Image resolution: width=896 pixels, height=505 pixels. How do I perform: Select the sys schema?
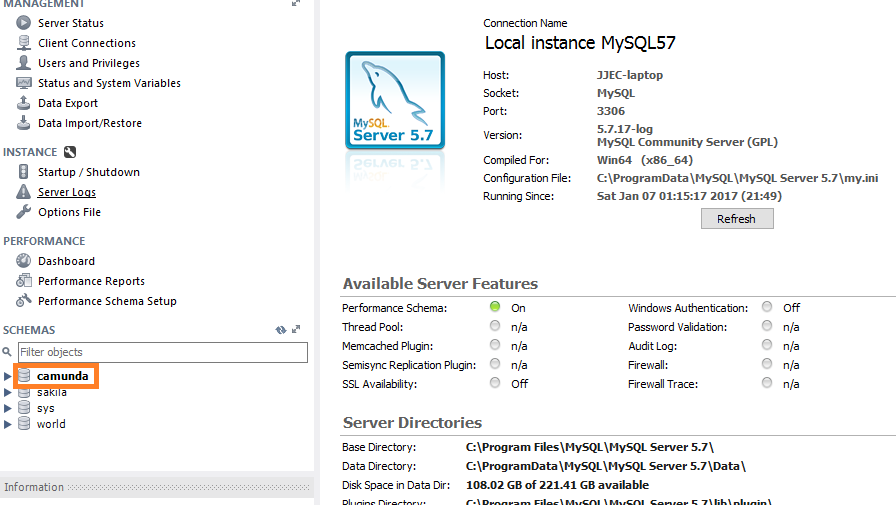point(46,408)
